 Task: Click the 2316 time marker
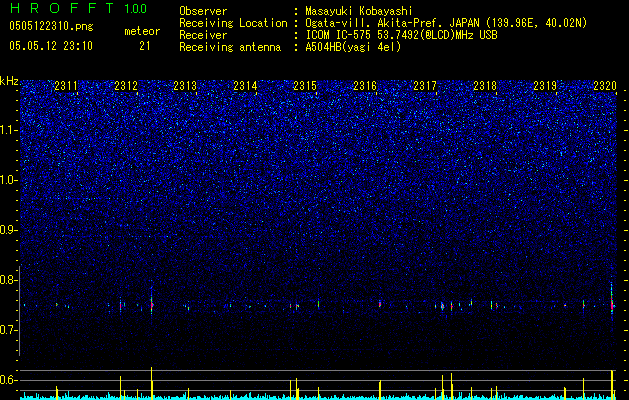(365, 85)
